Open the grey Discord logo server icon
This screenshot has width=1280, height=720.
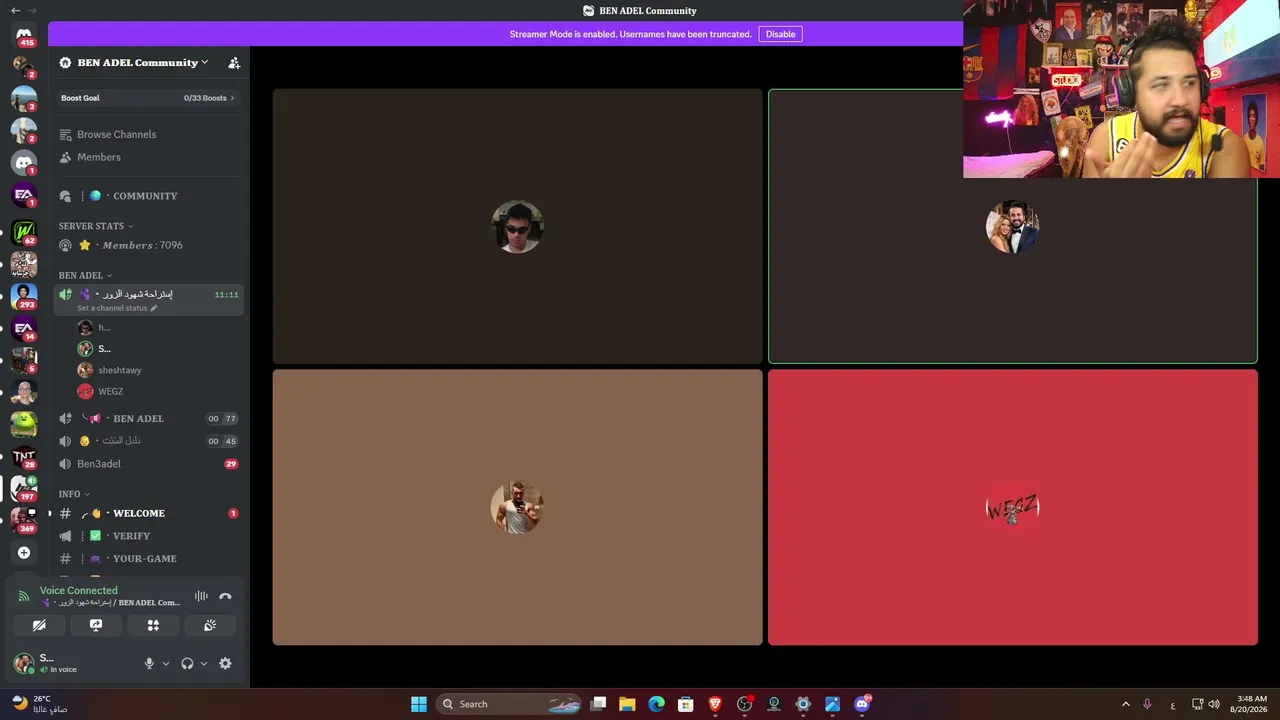point(24,162)
